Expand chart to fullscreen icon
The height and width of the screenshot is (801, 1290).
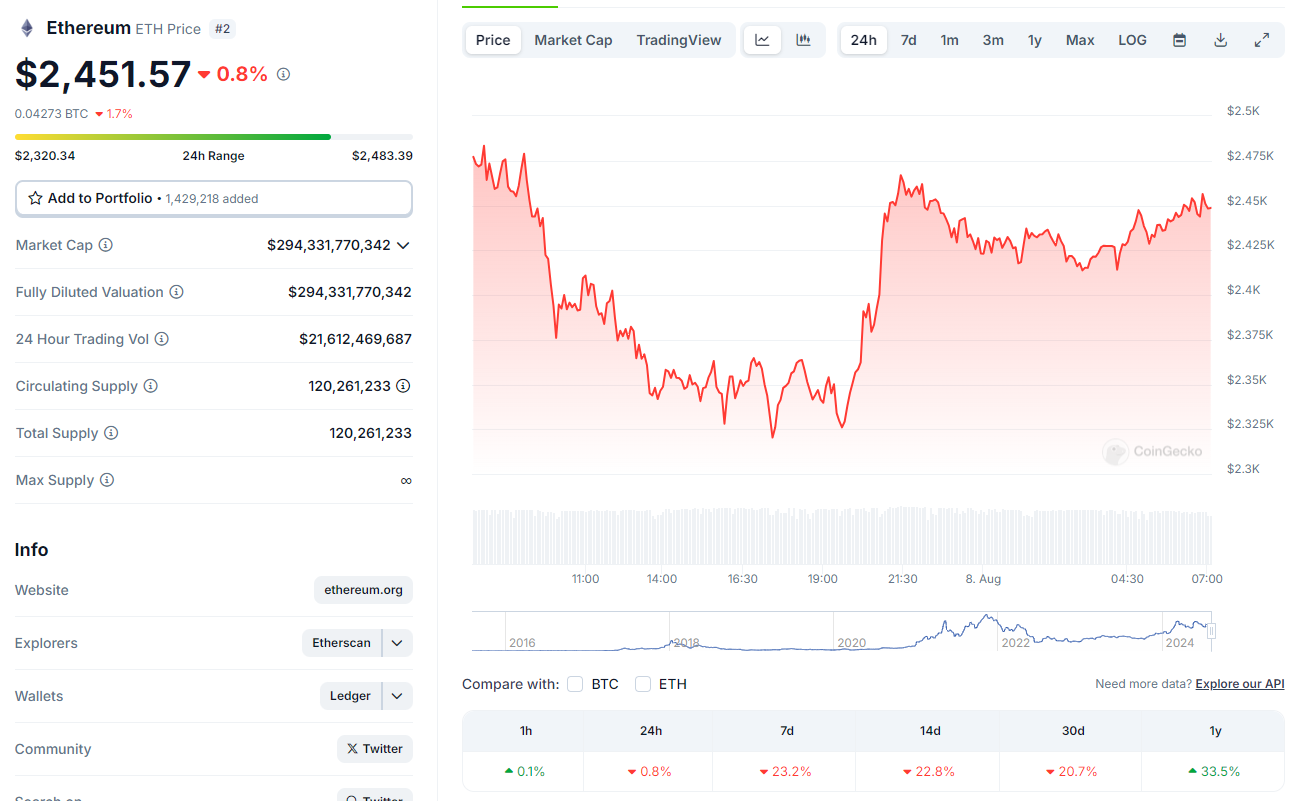click(x=1261, y=40)
